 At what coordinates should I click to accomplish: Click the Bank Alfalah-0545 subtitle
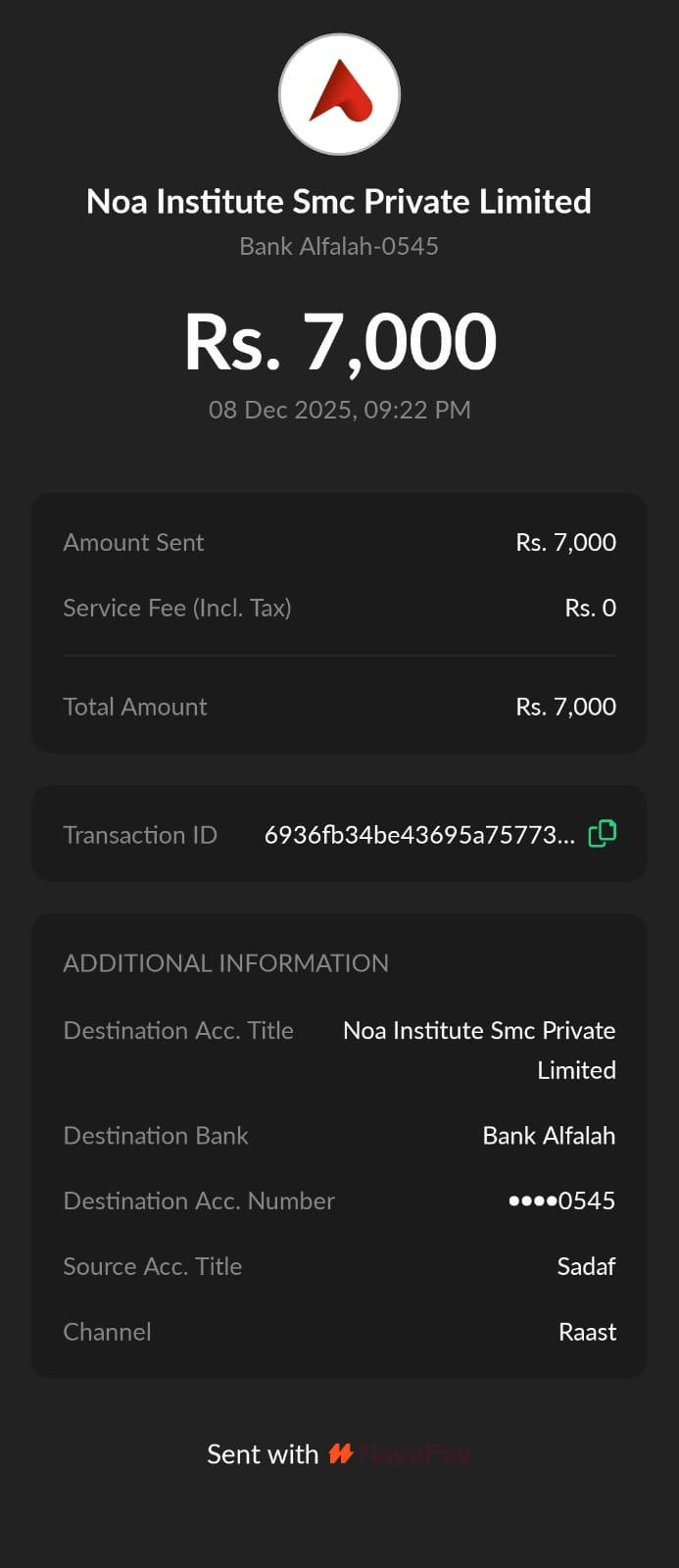pos(339,246)
